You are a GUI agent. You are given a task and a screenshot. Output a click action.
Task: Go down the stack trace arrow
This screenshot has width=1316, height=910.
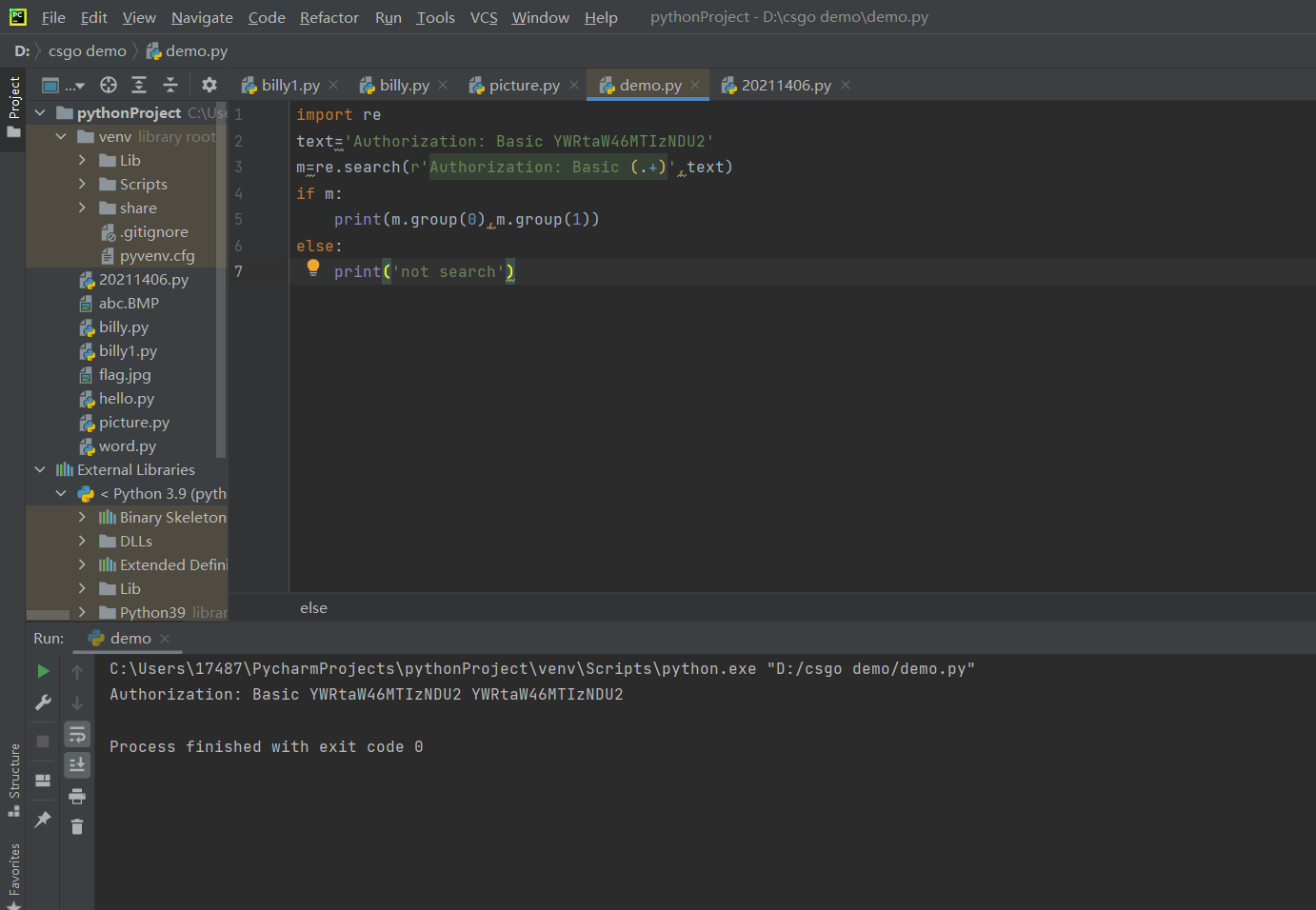pos(77,702)
